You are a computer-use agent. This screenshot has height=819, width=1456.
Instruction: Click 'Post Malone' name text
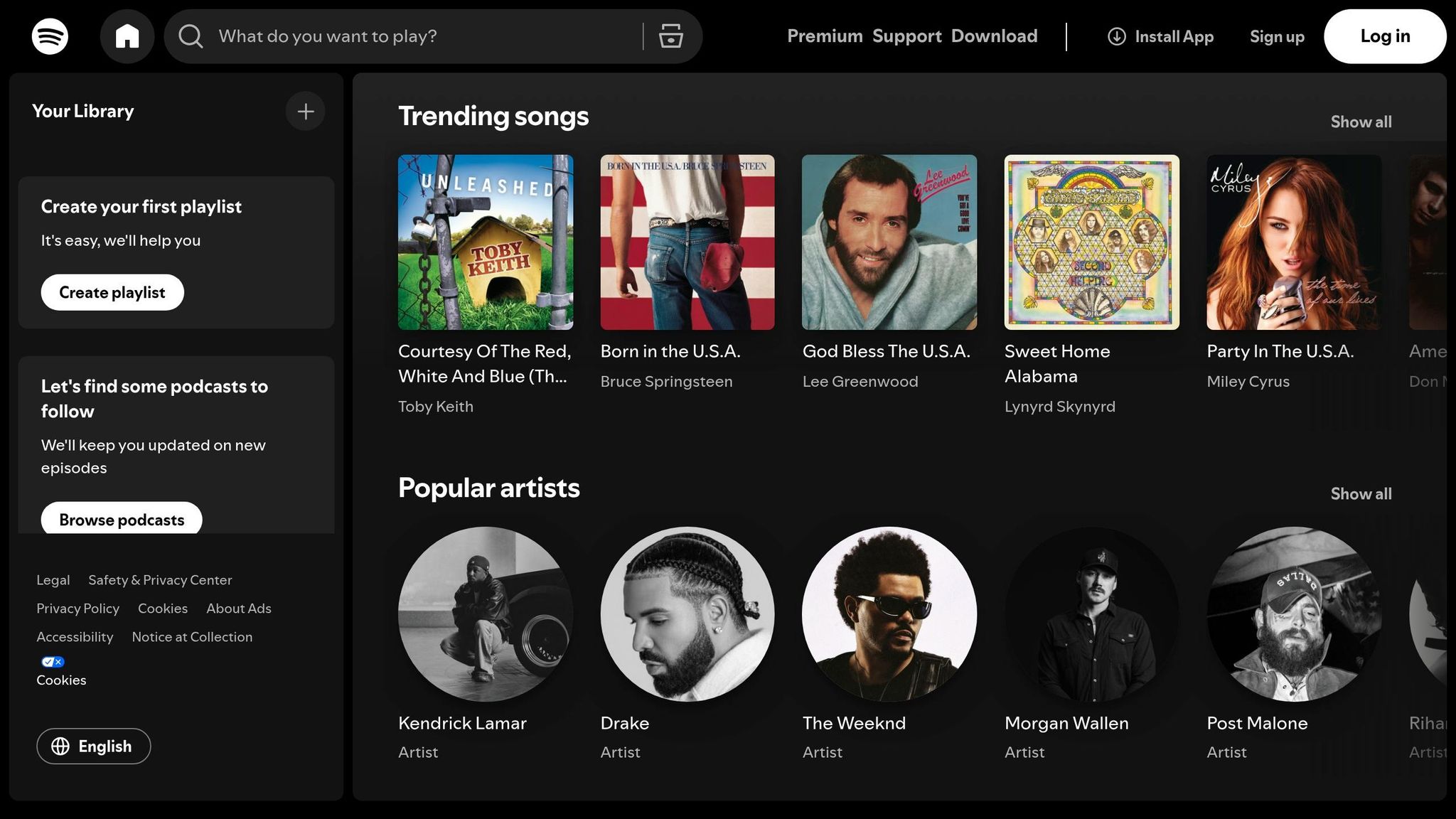[x=1257, y=723]
